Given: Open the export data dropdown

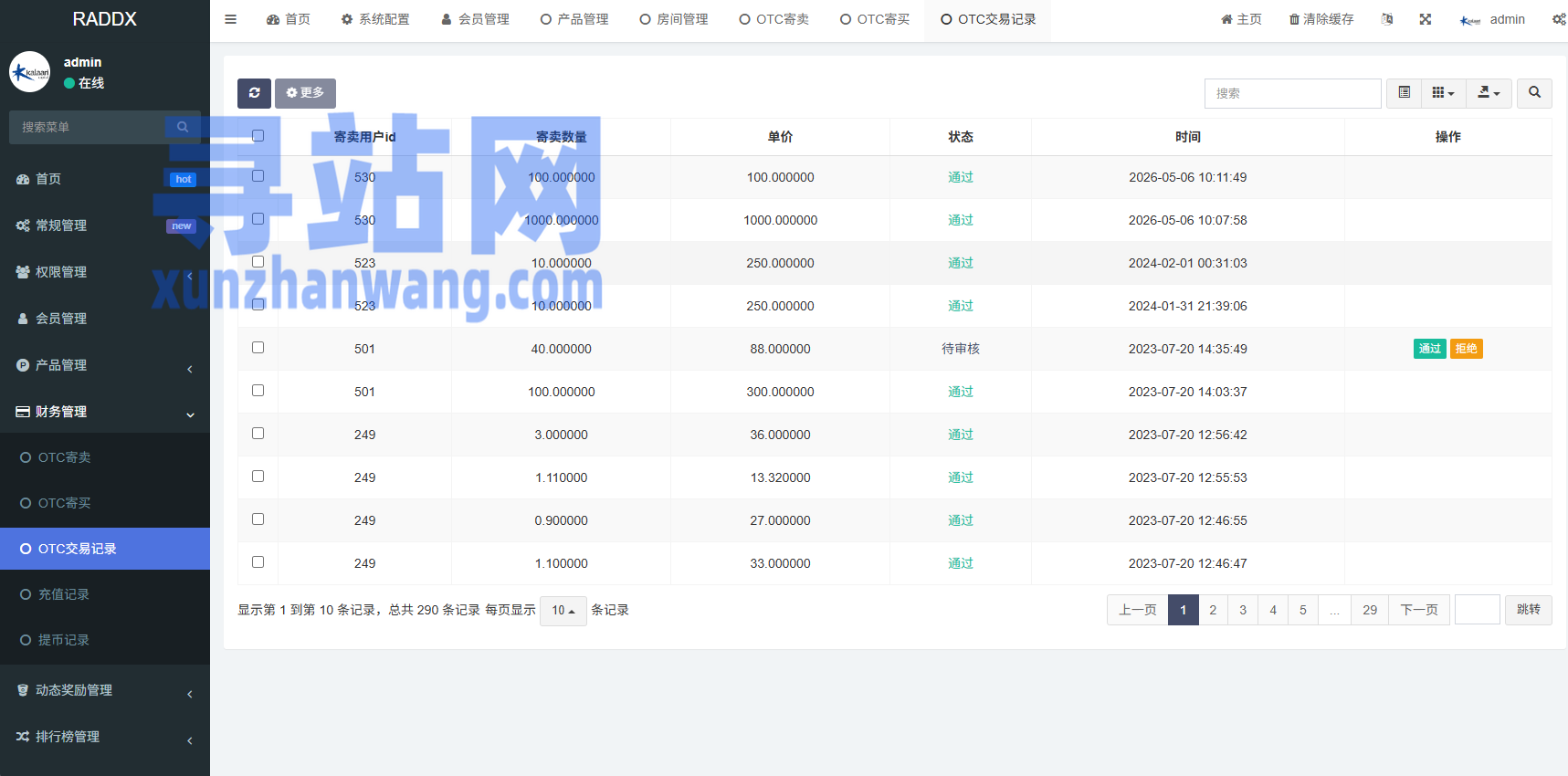Looking at the screenshot, I should coord(1489,93).
